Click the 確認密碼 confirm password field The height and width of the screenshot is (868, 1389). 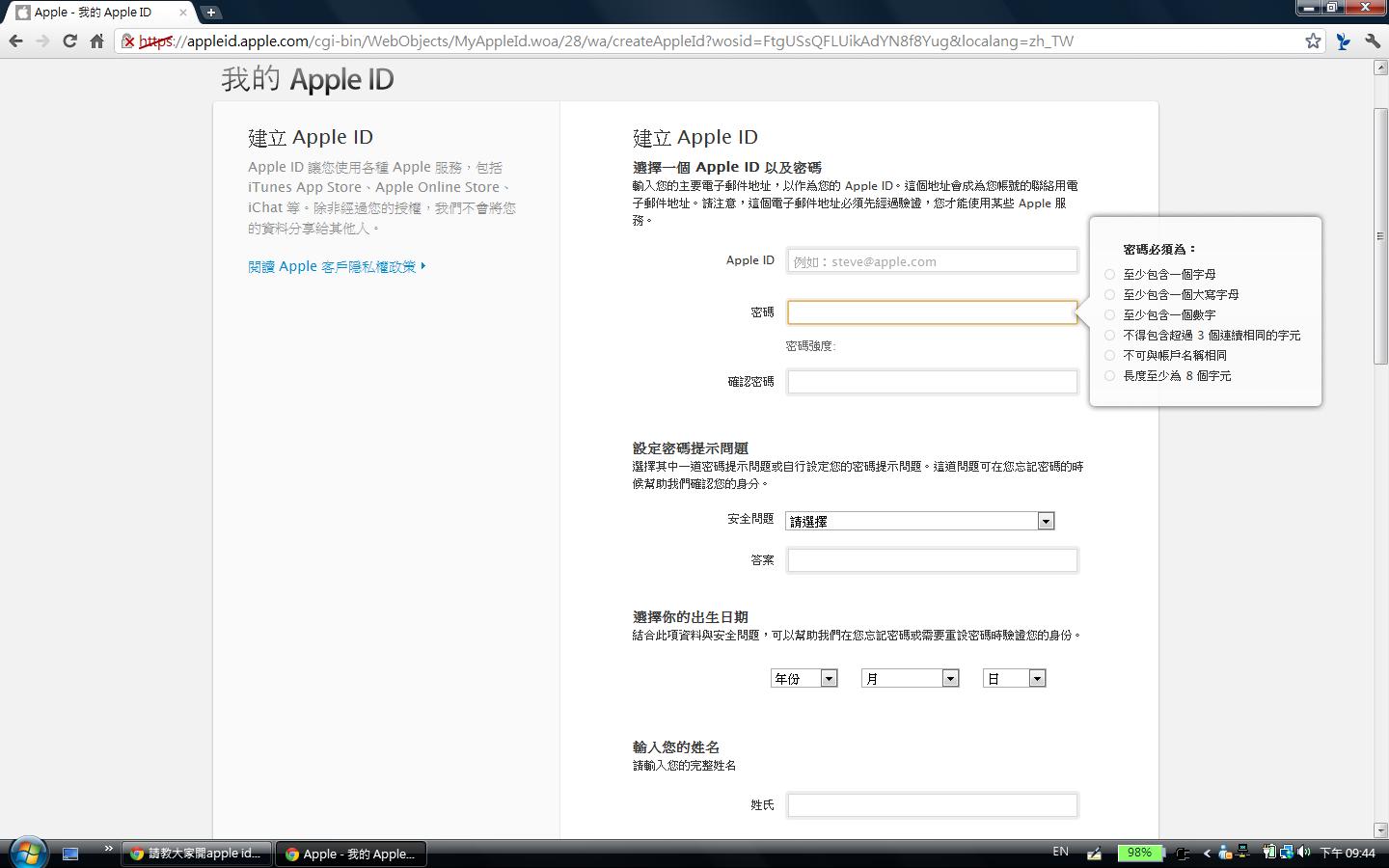(932, 381)
